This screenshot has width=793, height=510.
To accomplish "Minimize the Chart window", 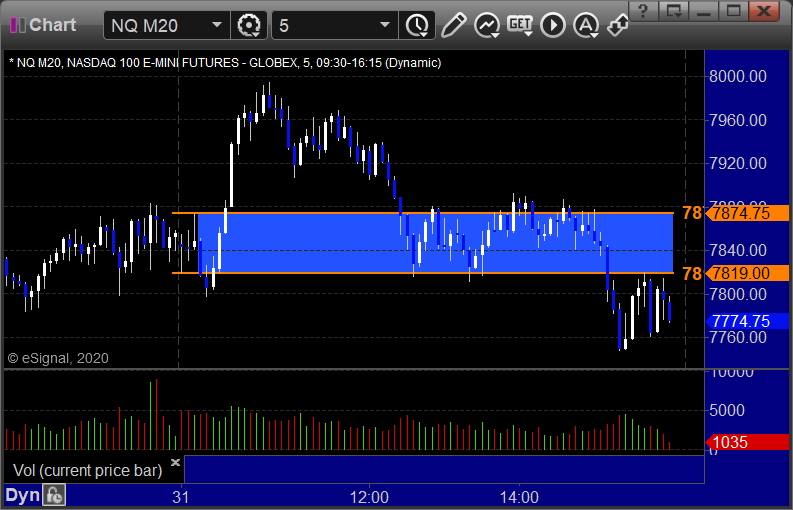I will point(703,11).
